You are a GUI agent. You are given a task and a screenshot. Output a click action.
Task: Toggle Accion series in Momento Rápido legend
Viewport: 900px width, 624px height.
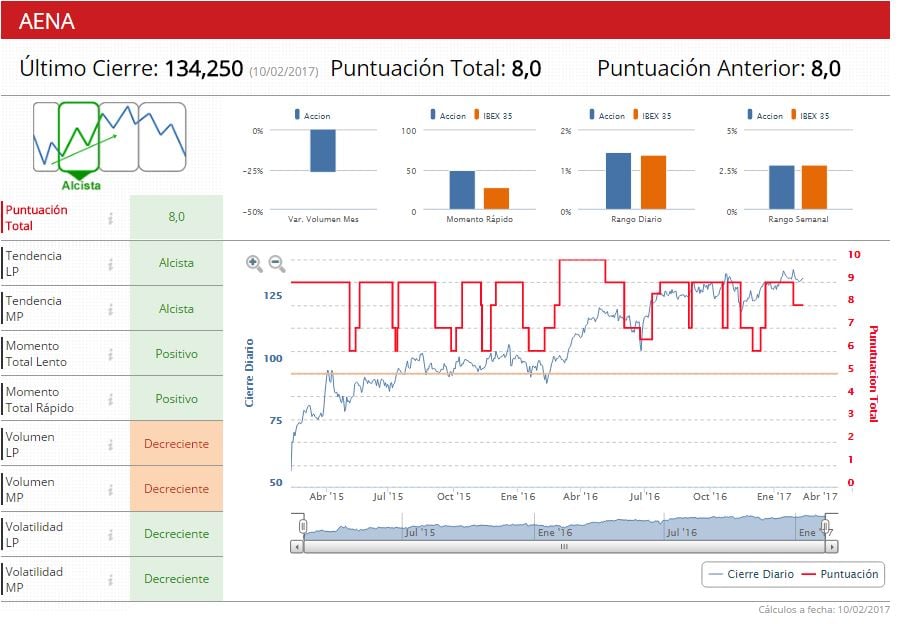tap(448, 115)
